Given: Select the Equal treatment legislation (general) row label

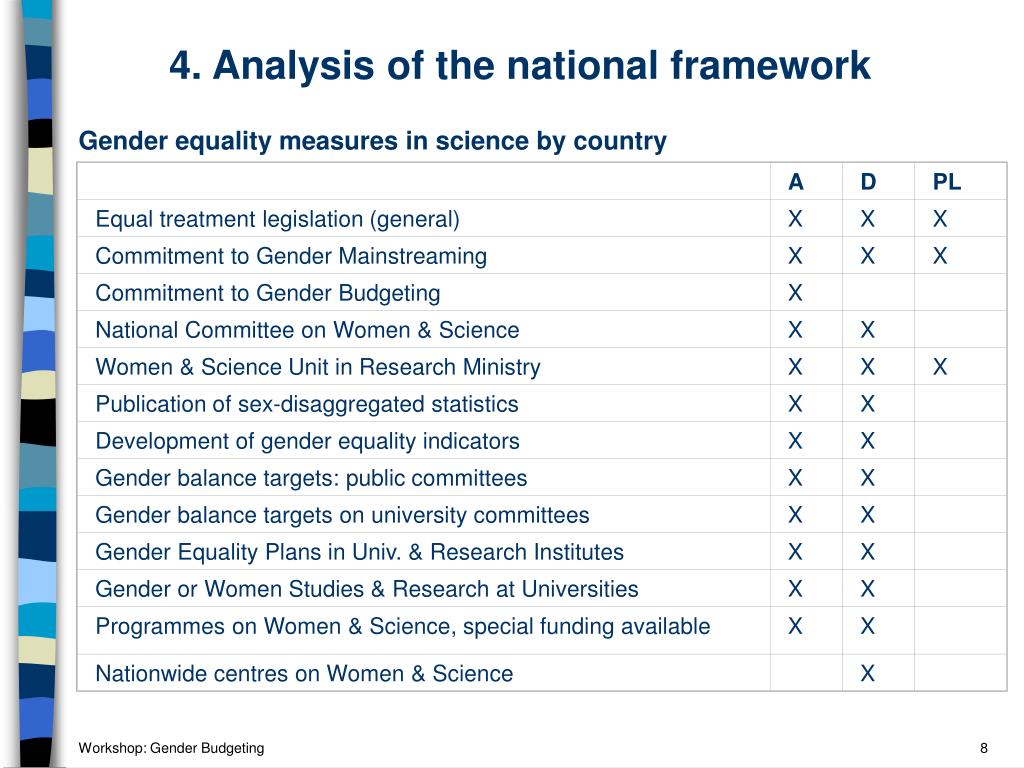Looking at the screenshot, I should [x=278, y=219].
